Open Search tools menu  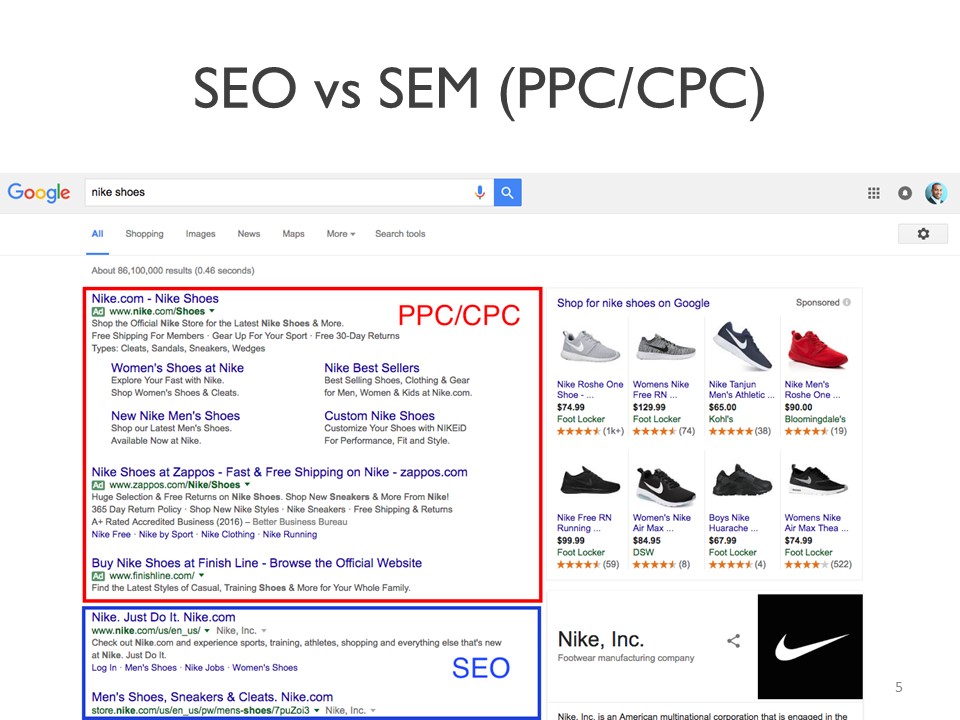400,234
